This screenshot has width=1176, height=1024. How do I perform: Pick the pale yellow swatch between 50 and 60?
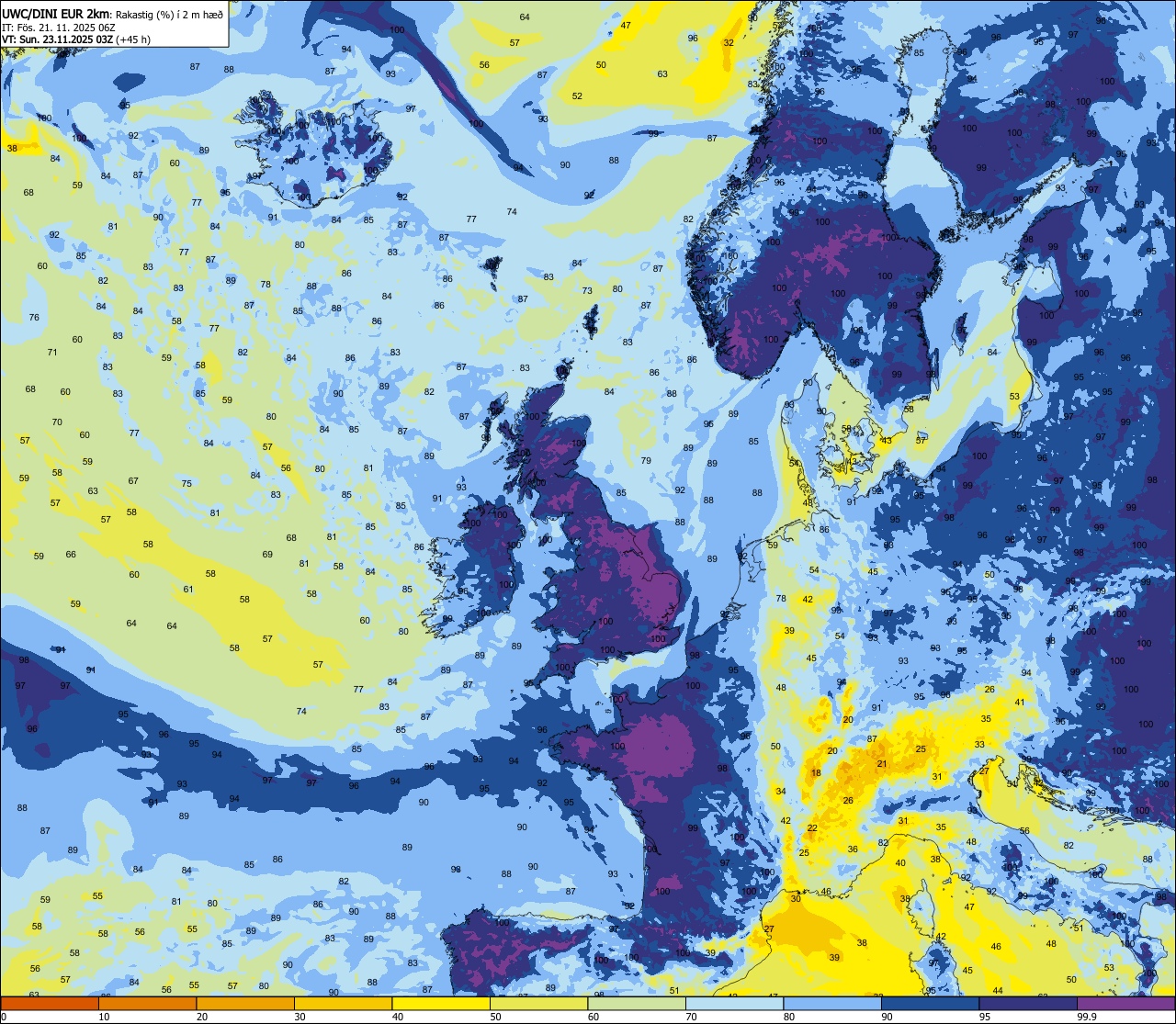tap(538, 1004)
